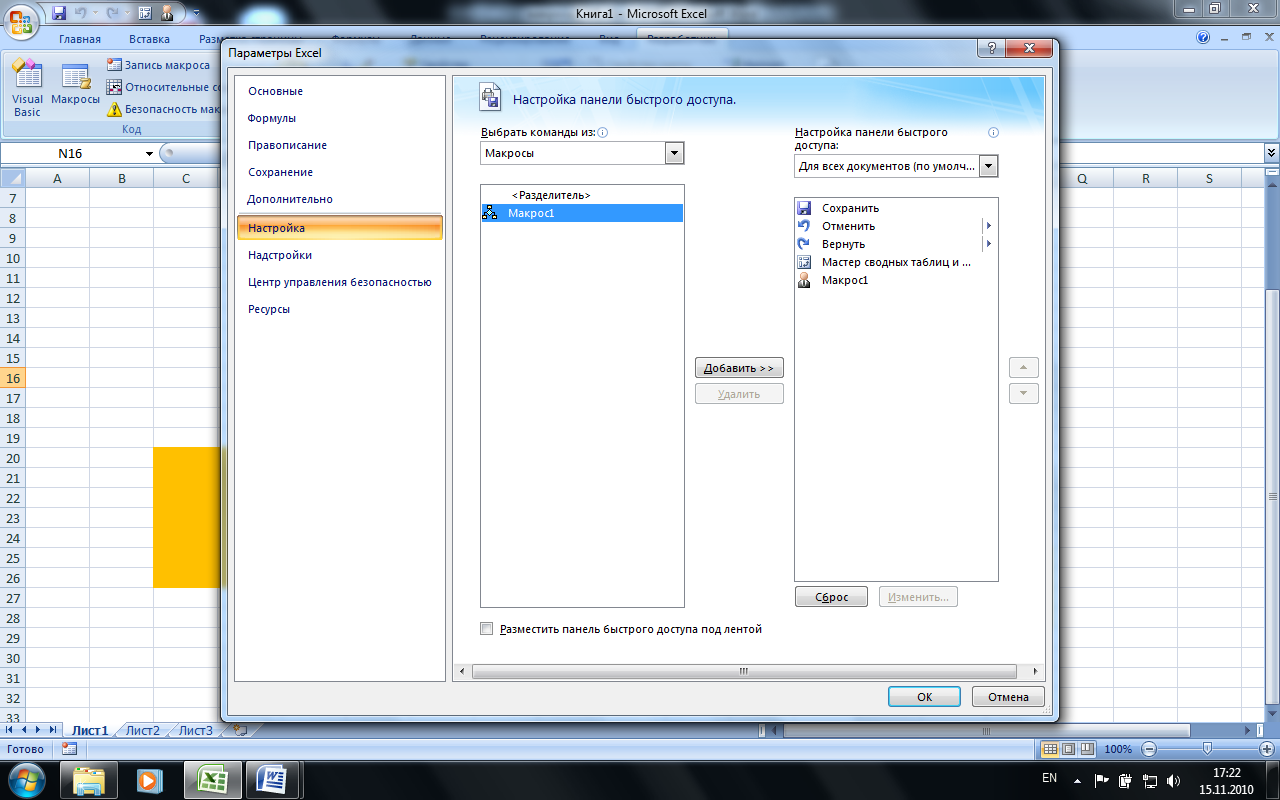
Task: Open Центр управления безопасностью category
Action: coord(339,282)
